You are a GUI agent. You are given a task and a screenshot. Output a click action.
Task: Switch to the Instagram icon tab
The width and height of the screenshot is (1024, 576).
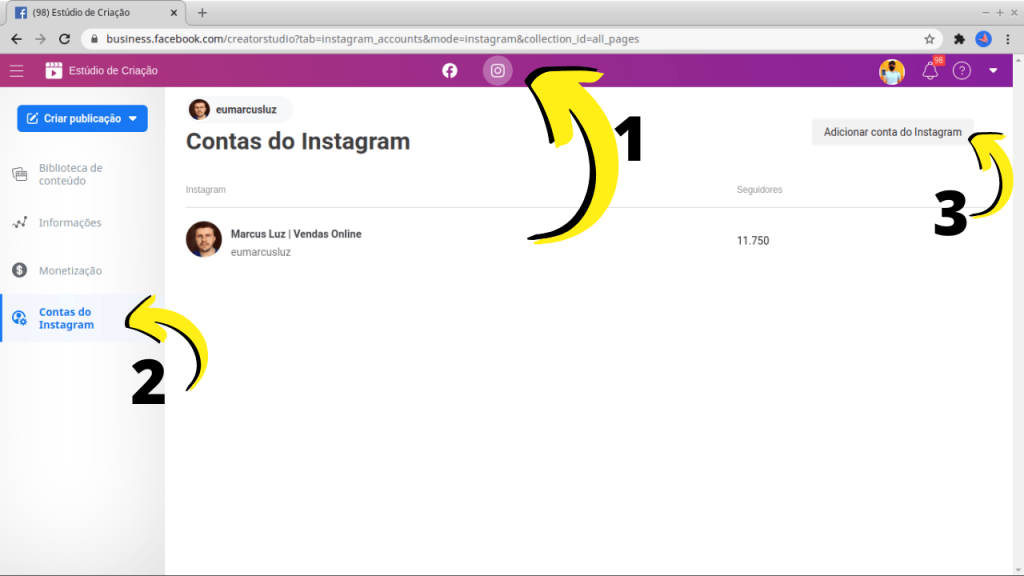[x=498, y=71]
